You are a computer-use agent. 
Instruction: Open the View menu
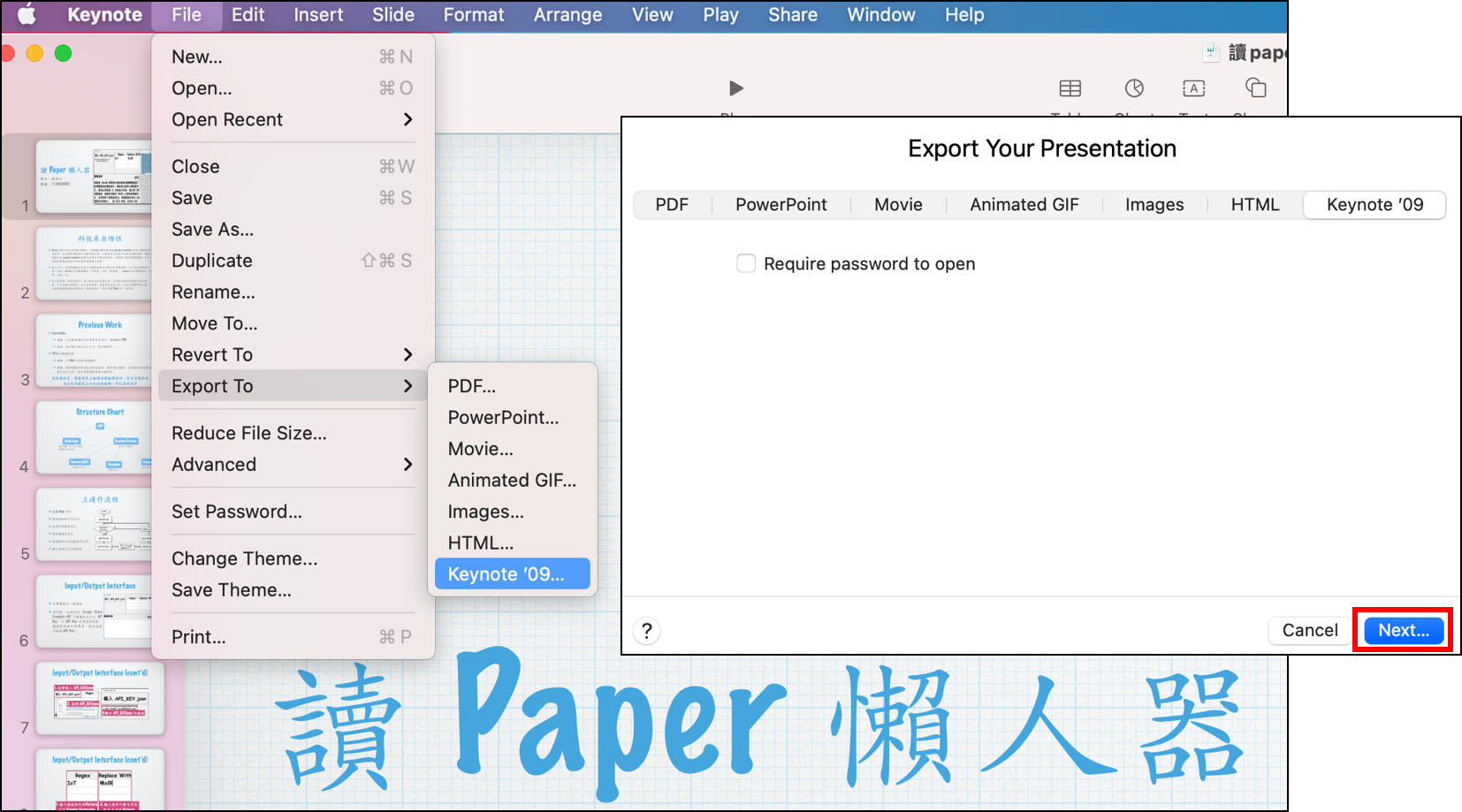(x=652, y=15)
